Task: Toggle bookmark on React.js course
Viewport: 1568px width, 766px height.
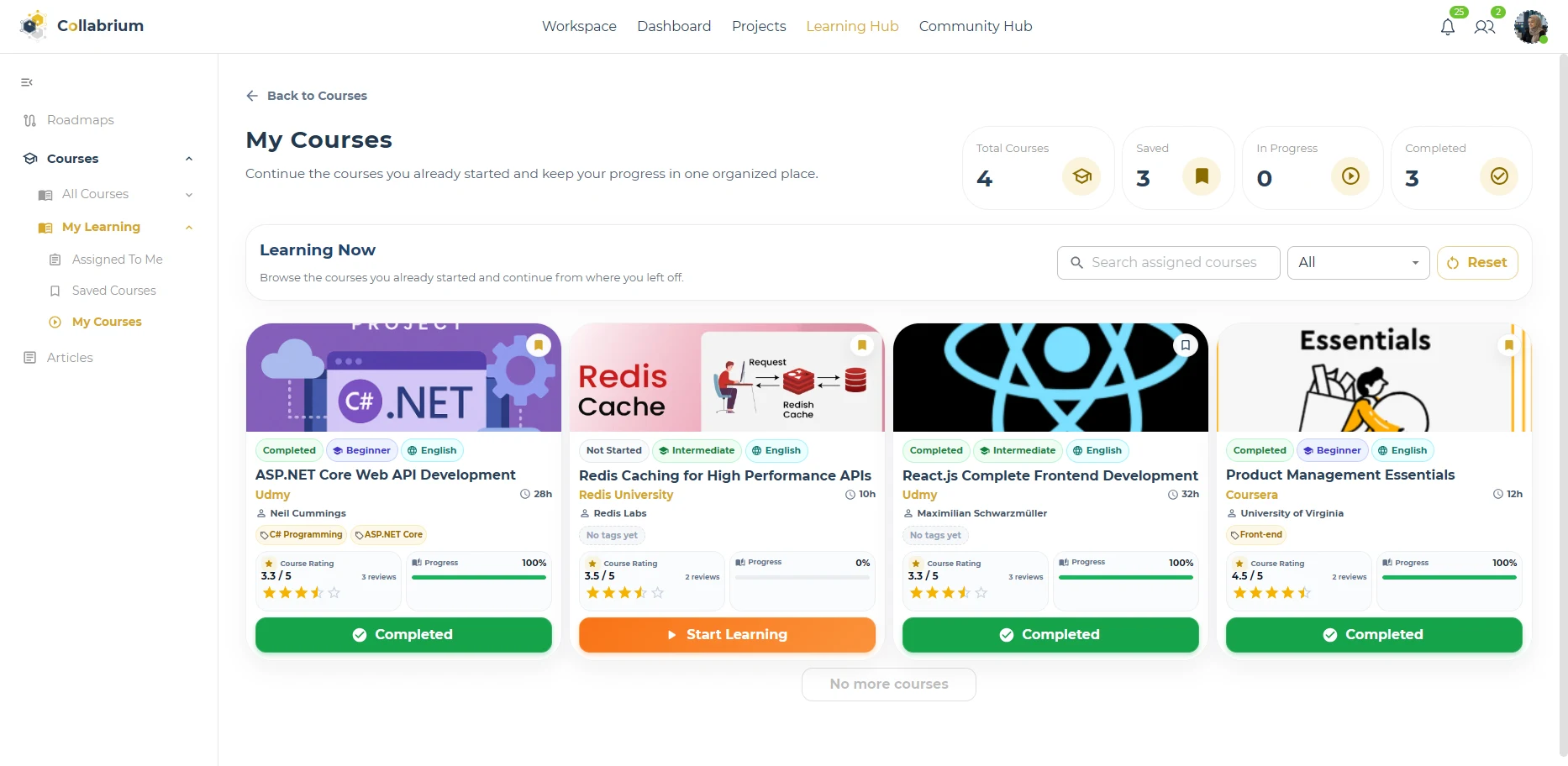Action: 1186,345
